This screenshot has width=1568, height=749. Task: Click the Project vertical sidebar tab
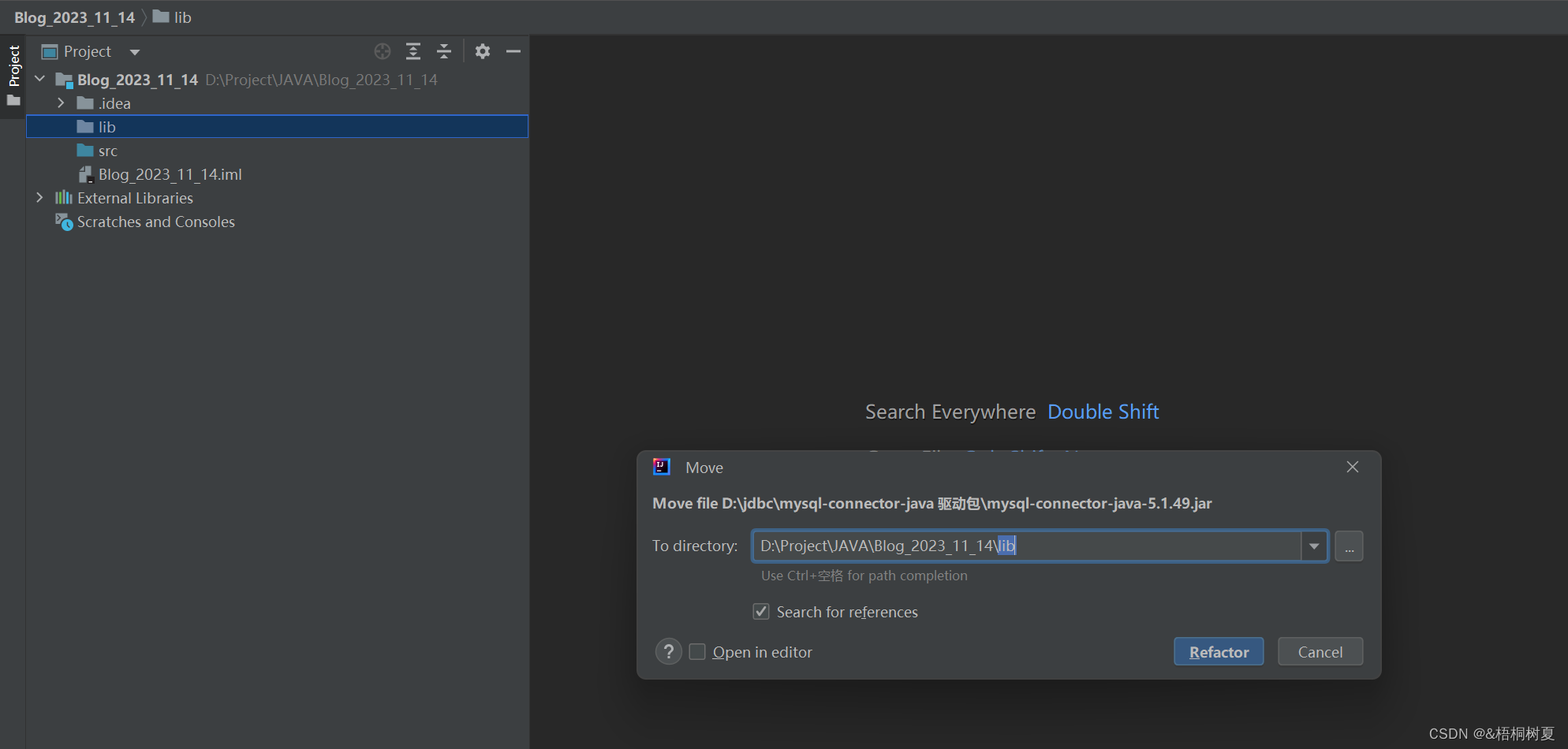pos(13,76)
